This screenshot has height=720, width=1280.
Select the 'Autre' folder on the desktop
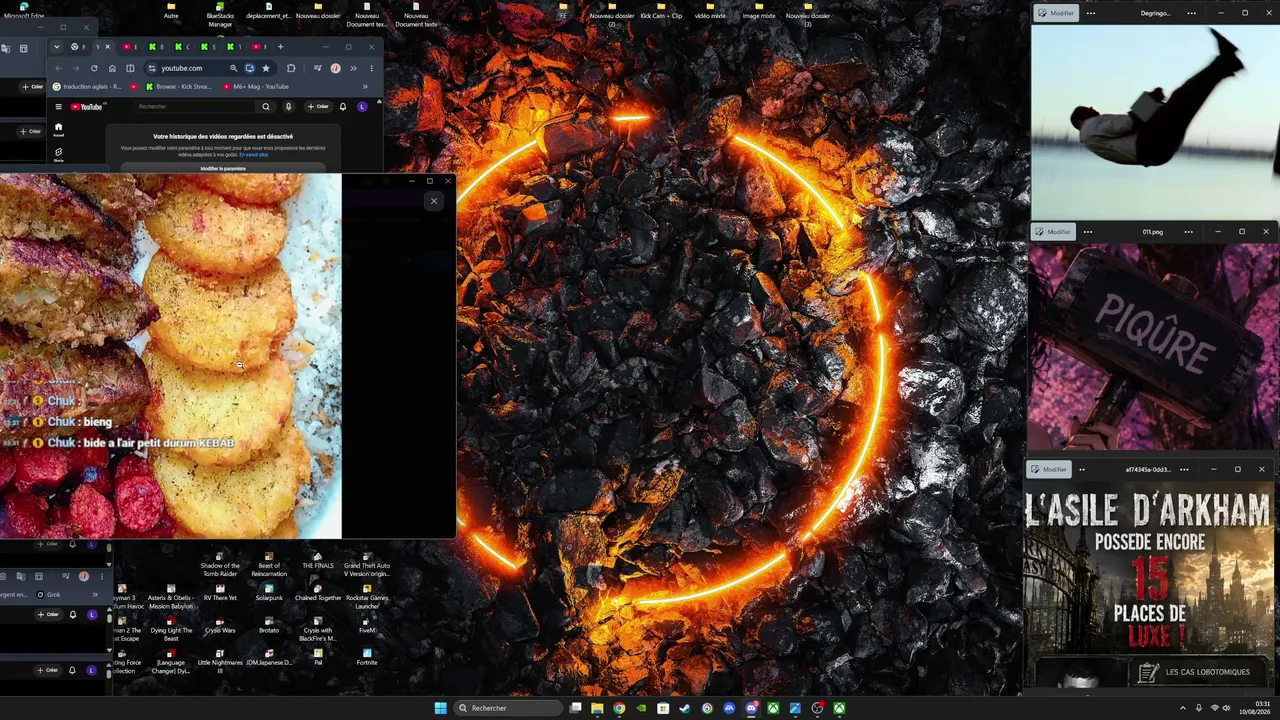171,11
